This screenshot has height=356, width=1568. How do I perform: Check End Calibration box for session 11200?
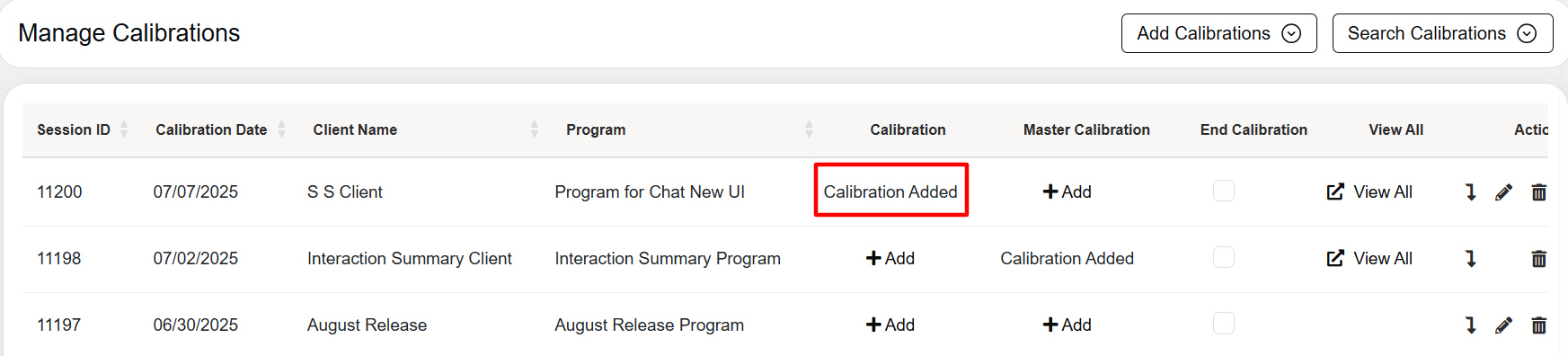pos(1224,191)
